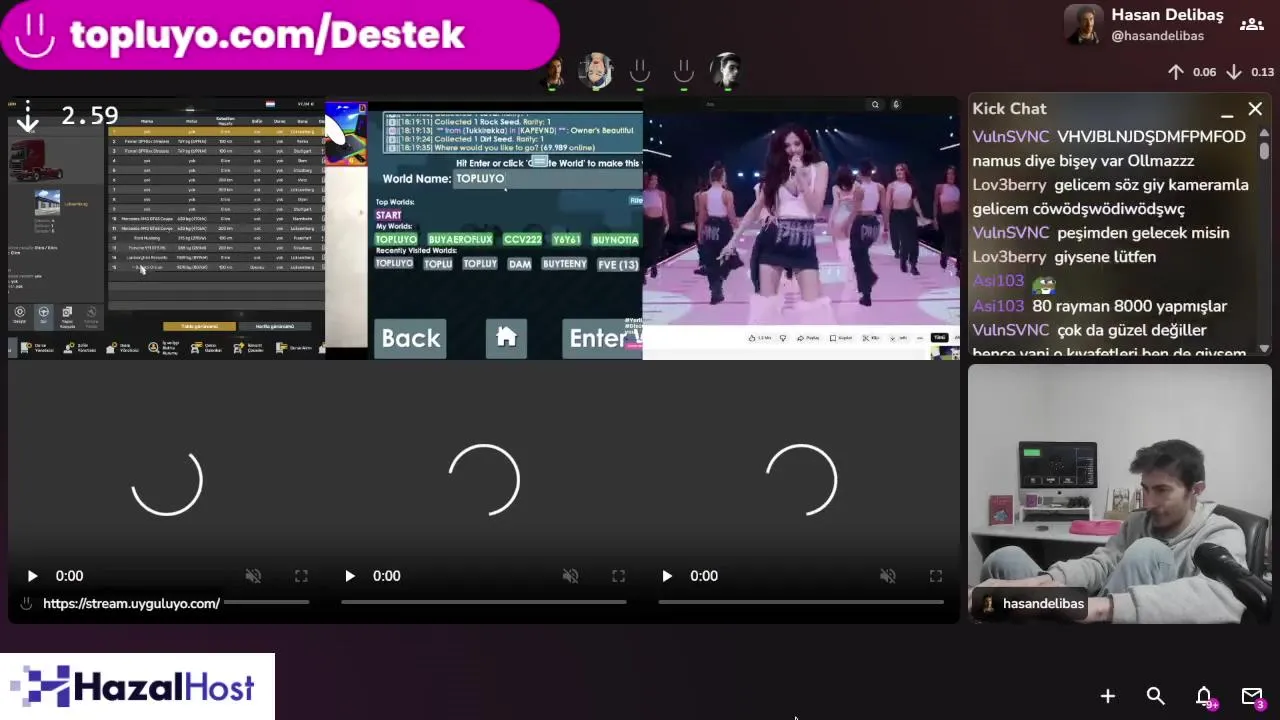Play the right loading video player
1280x720 pixels.
[667, 576]
